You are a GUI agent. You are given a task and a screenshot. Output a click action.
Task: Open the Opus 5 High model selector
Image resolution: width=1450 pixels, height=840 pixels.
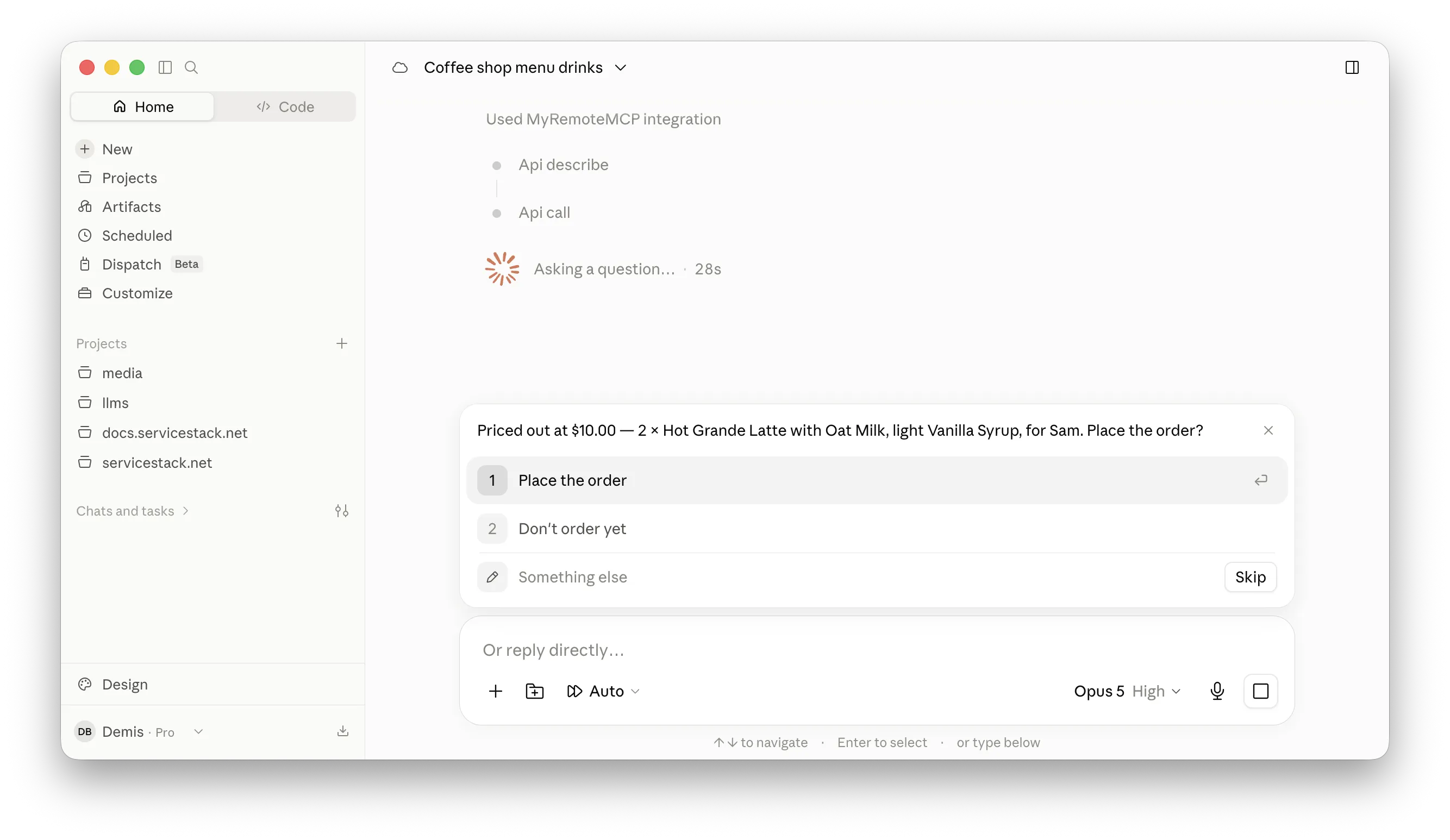[x=1127, y=691]
